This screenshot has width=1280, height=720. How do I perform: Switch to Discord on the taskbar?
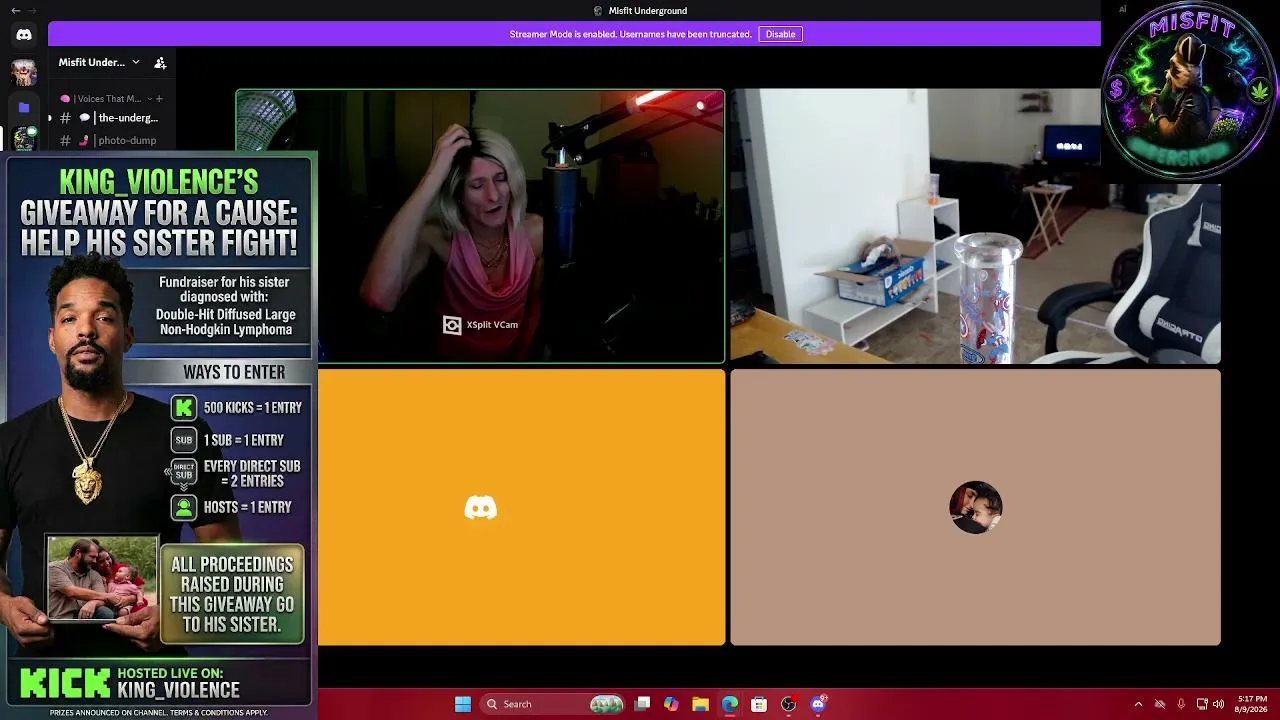(x=818, y=704)
